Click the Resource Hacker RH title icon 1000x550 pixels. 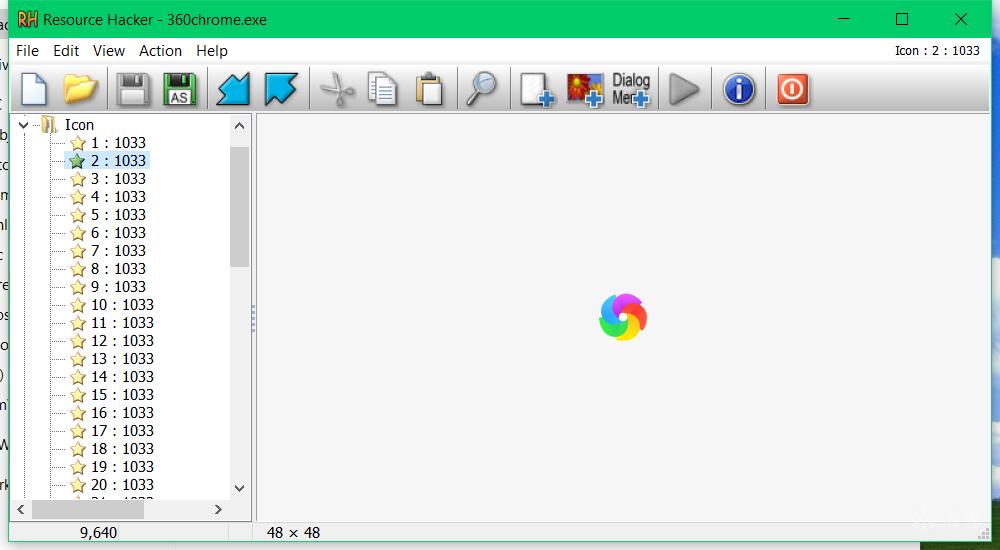point(27,20)
